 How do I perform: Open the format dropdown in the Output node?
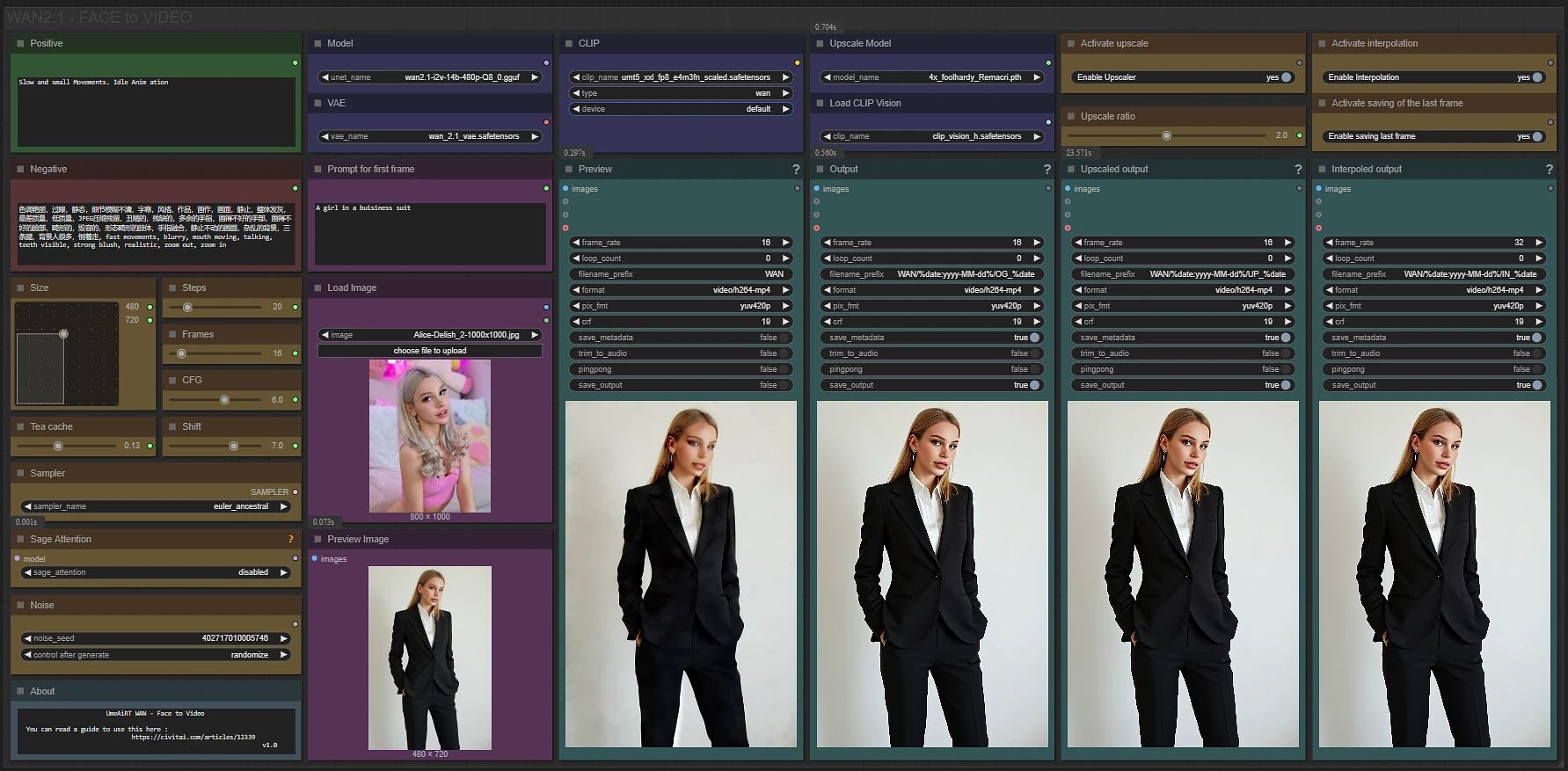(932, 290)
